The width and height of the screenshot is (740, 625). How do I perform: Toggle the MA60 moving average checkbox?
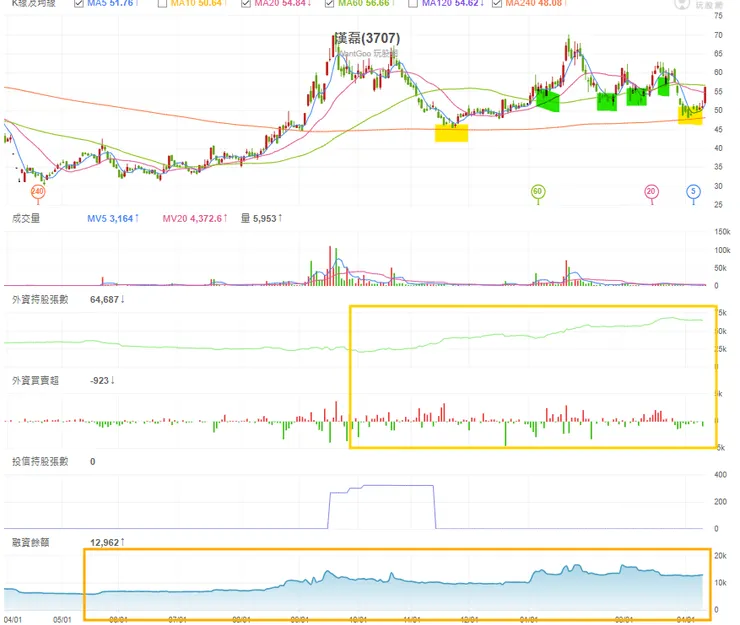(329, 3)
